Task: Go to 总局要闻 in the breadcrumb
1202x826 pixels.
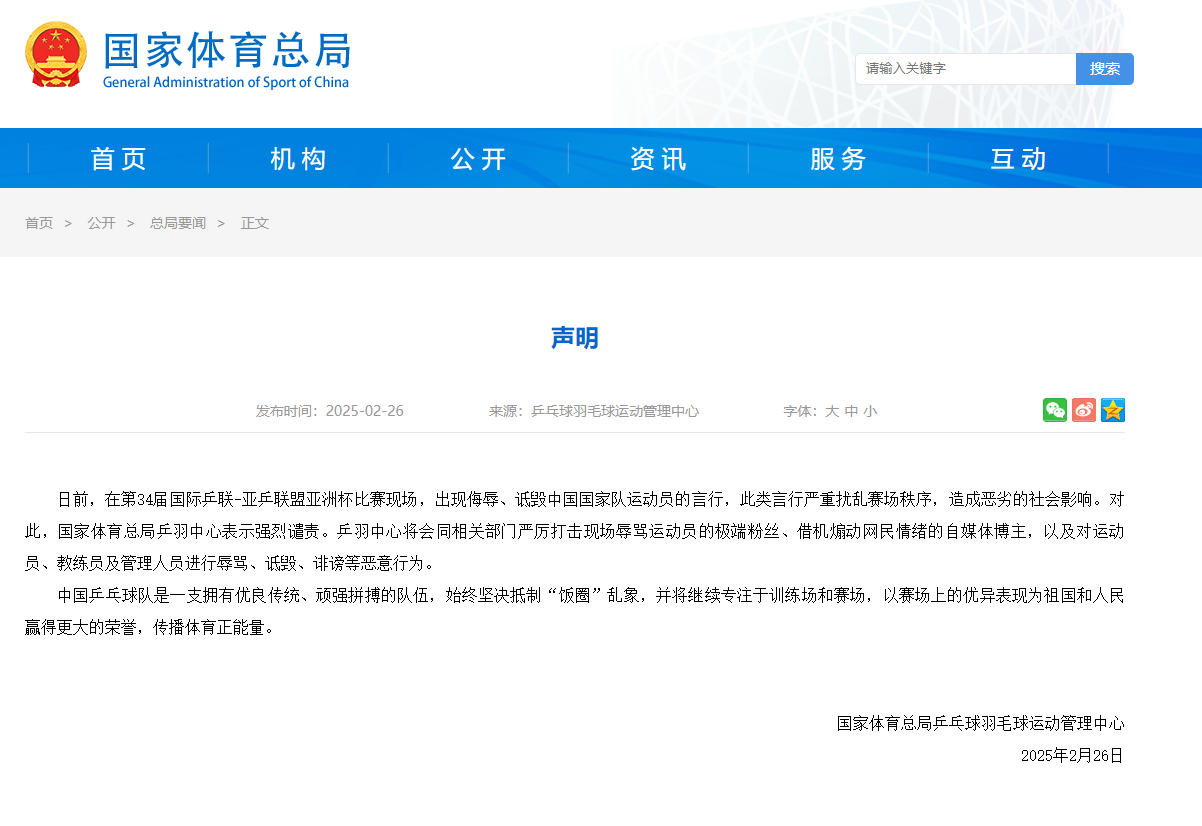Action: click(x=178, y=223)
